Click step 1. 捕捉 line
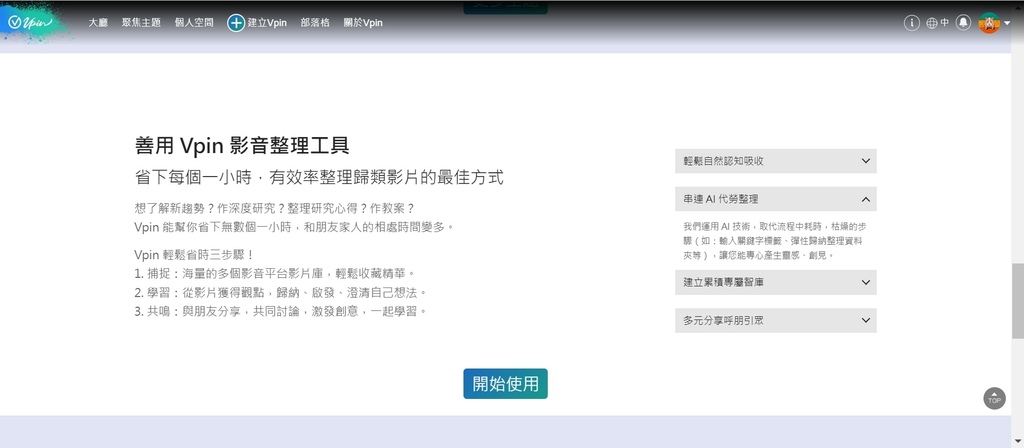The width and height of the screenshot is (1024, 448). [275, 273]
